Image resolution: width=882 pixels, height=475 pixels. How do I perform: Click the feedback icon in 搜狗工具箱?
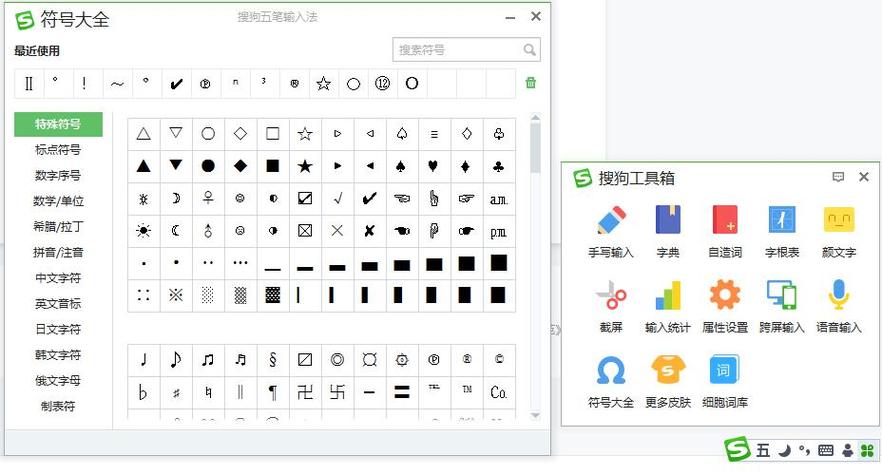tap(838, 177)
